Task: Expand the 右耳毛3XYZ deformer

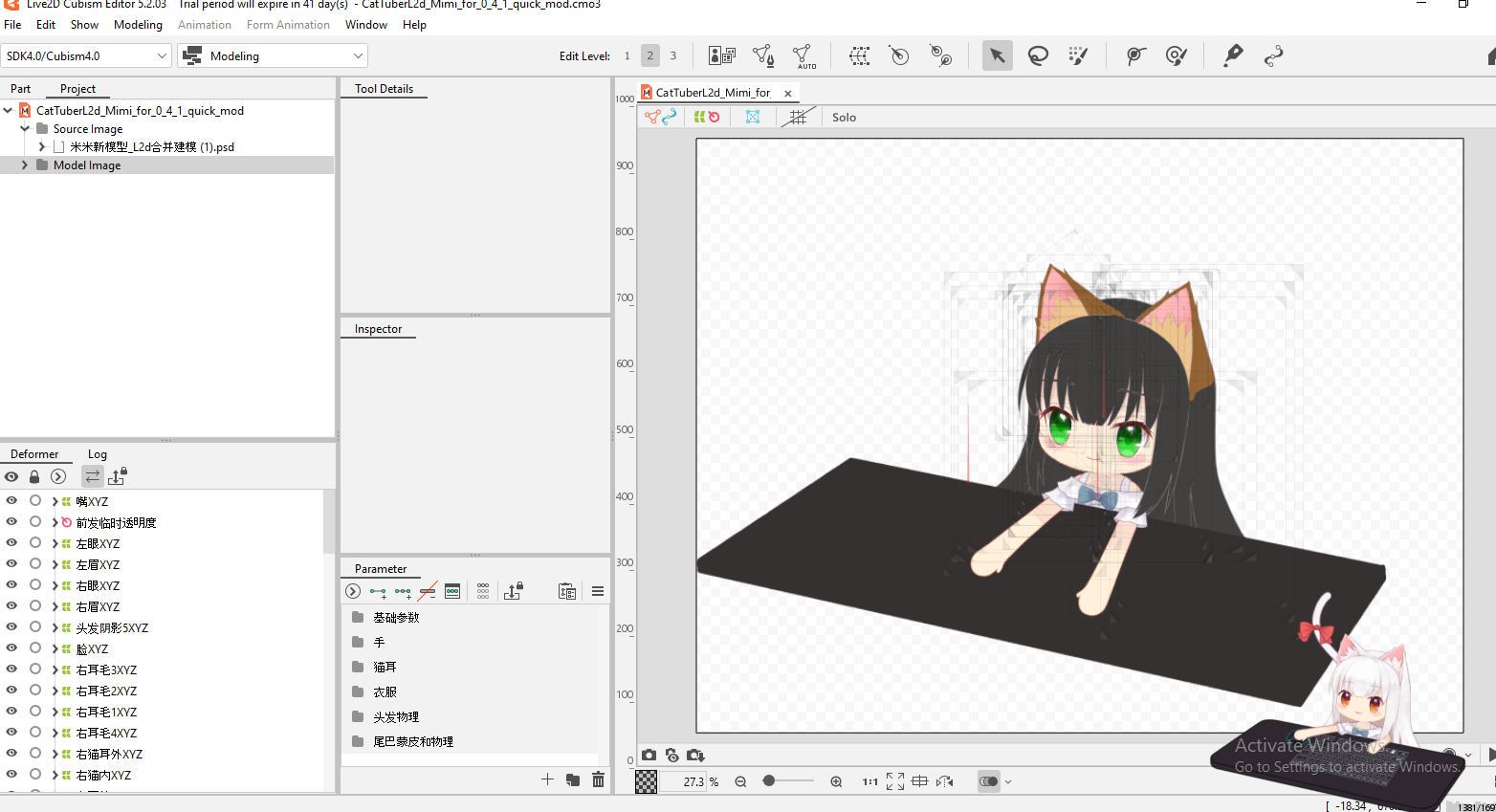Action: pos(55,669)
